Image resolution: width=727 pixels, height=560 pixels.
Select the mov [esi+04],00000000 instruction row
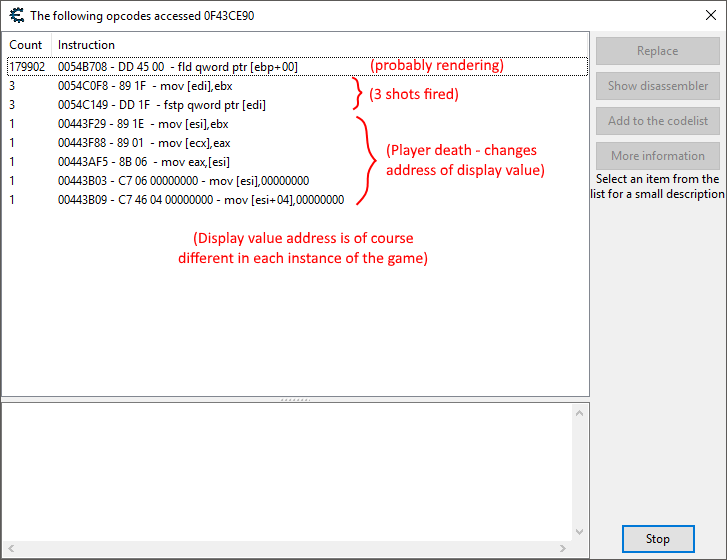[200, 200]
